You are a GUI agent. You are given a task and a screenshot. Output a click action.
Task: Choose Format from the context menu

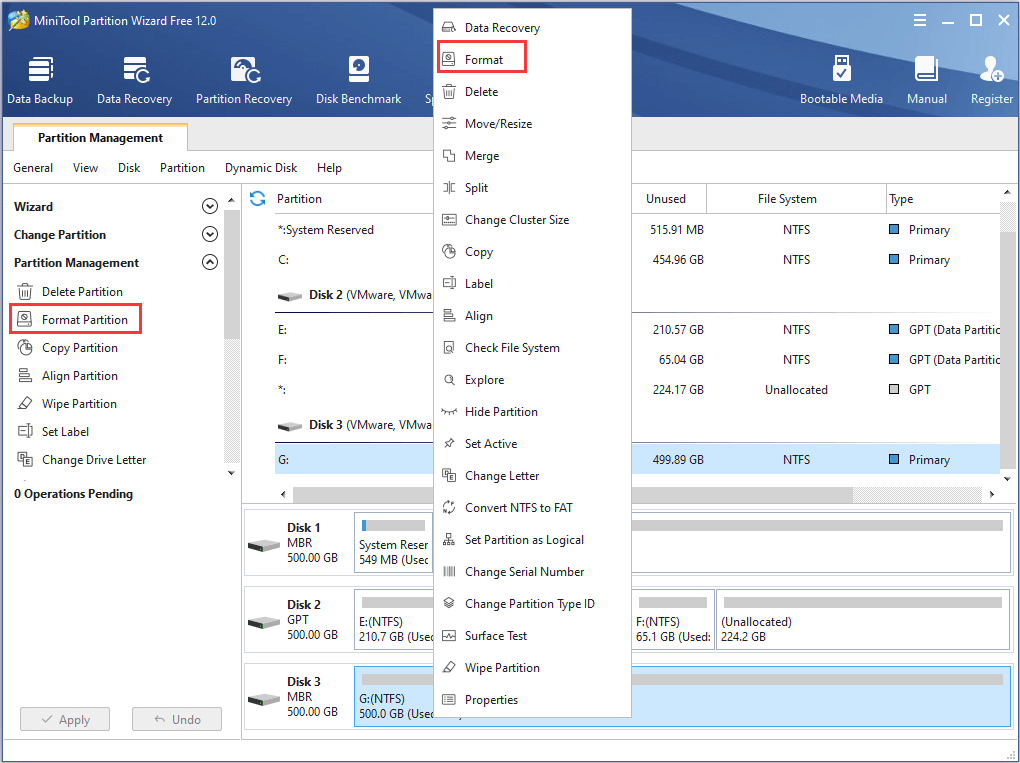point(532,59)
